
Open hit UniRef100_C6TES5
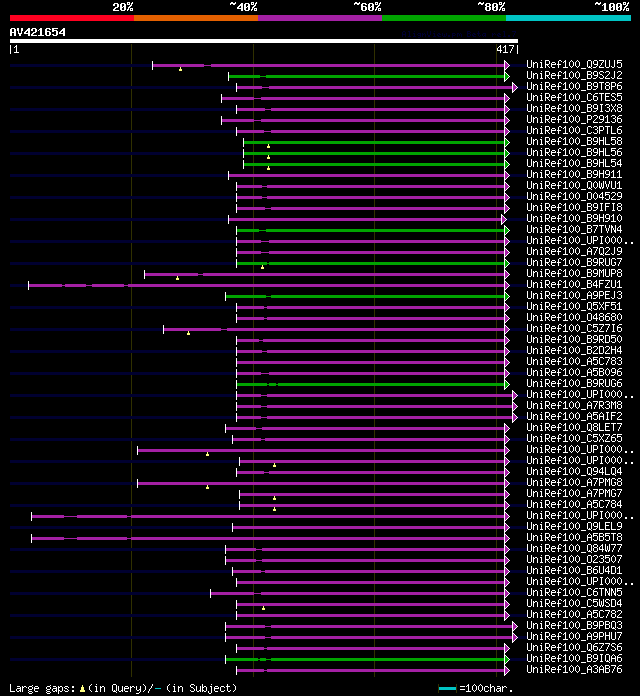coord(574,97)
